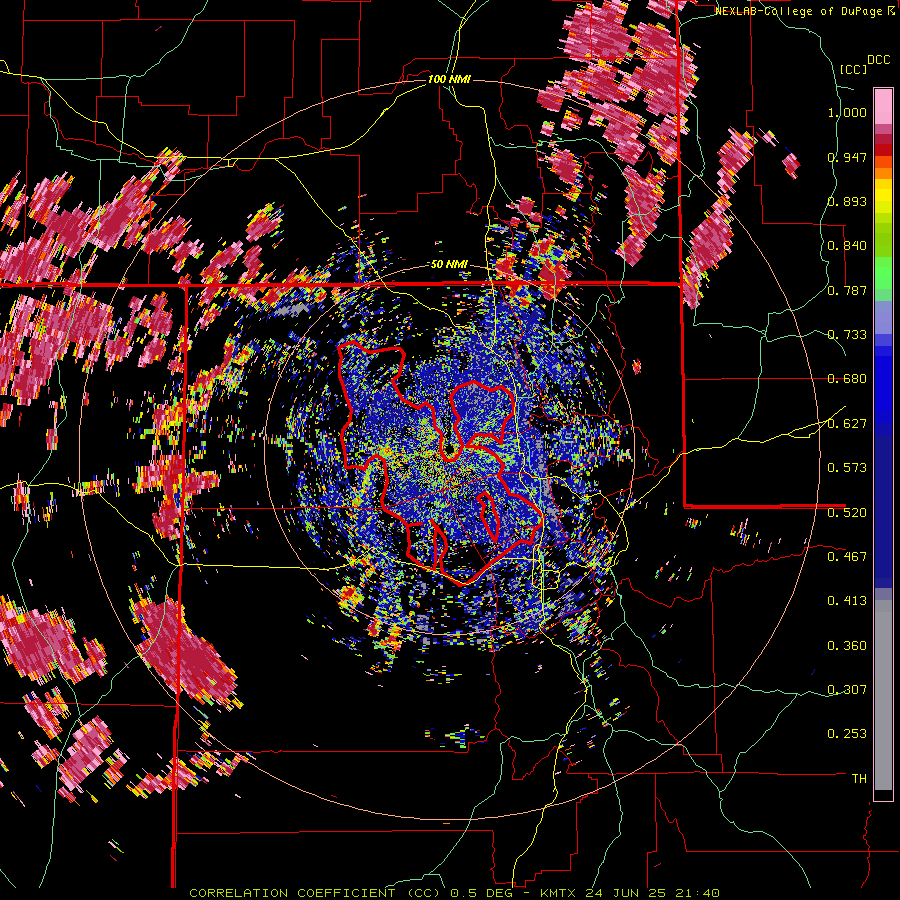Select the 0.680 scale value
This screenshot has width=900, height=900.
coord(847,379)
